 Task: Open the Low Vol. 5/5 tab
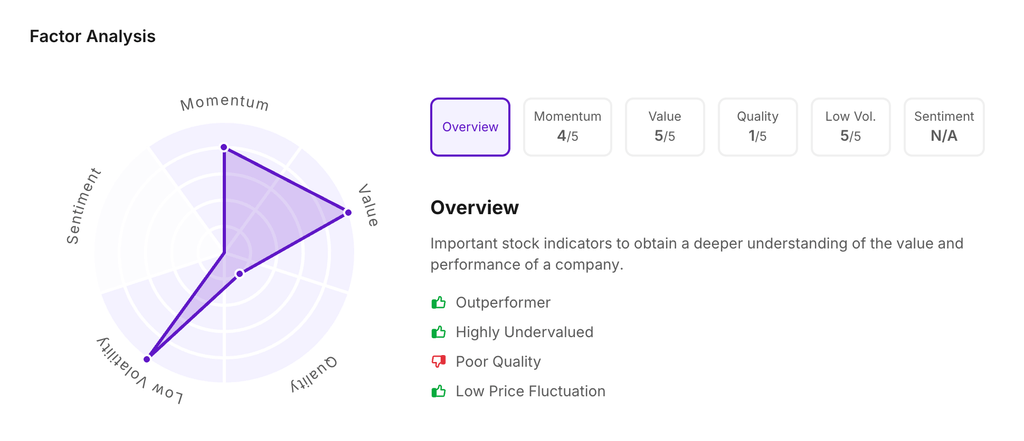850,127
